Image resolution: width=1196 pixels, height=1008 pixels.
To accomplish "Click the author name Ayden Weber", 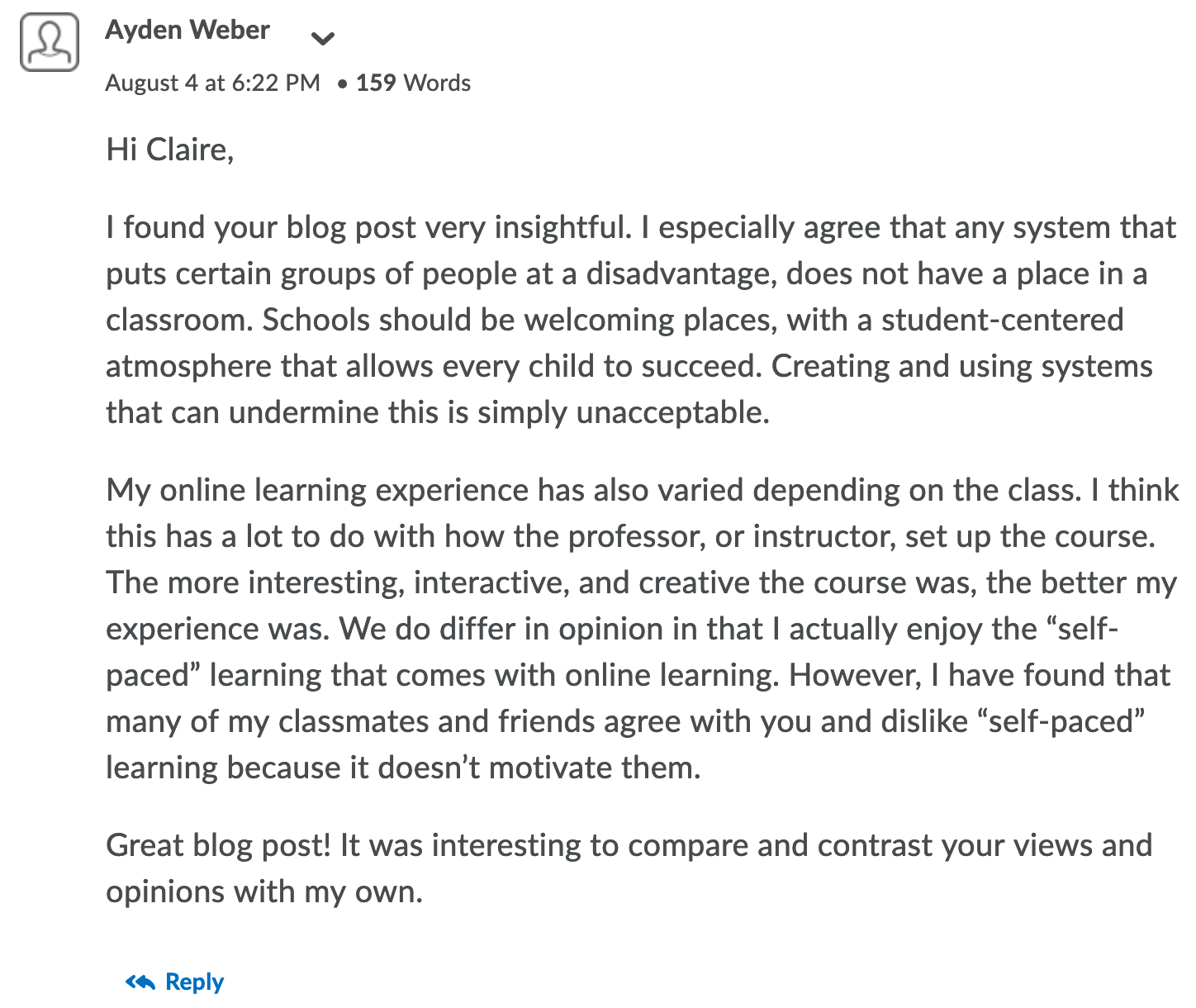I will pyautogui.click(x=187, y=31).
